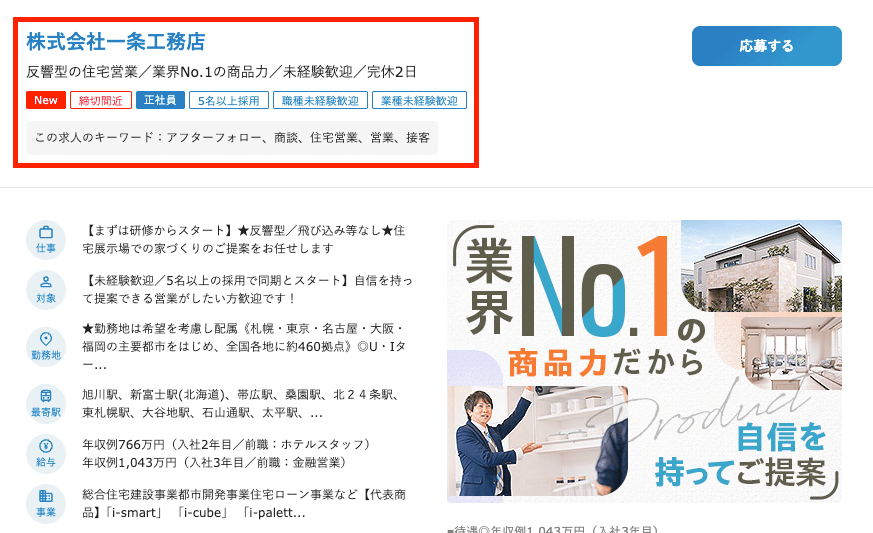873x533 pixels.
Task: Open the job headline 反響型の住宅営業
Action: coord(222,72)
